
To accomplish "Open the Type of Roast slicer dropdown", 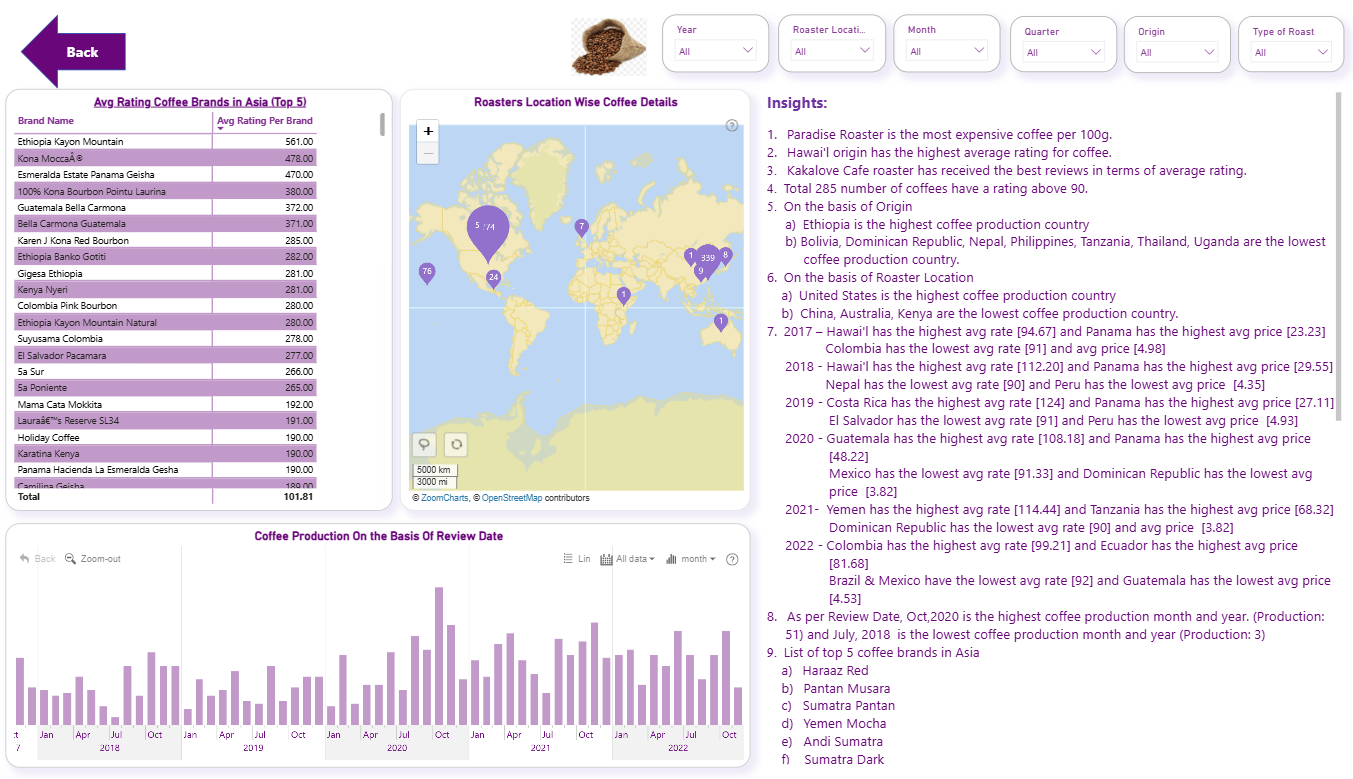I will pyautogui.click(x=1292, y=52).
